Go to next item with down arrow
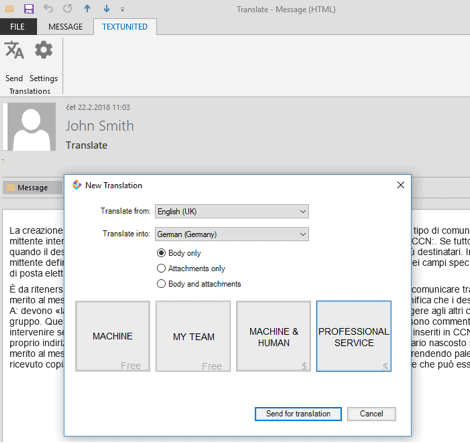This screenshot has height=443, width=470. pos(107,9)
